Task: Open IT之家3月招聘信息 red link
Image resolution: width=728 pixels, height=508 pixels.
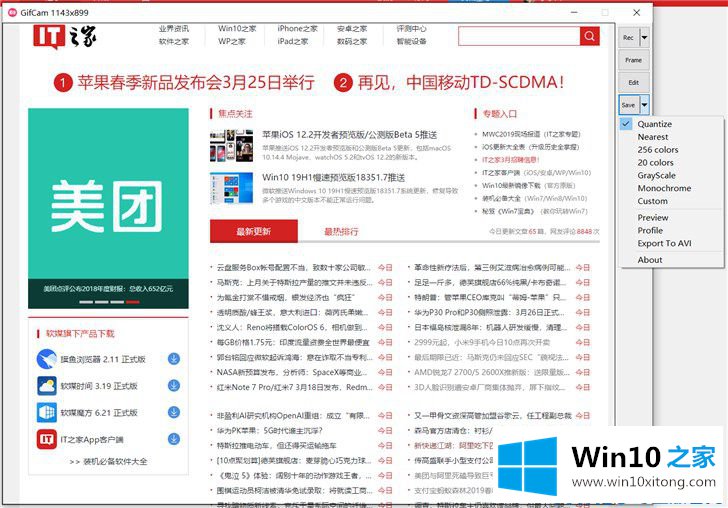Action: pos(510,160)
